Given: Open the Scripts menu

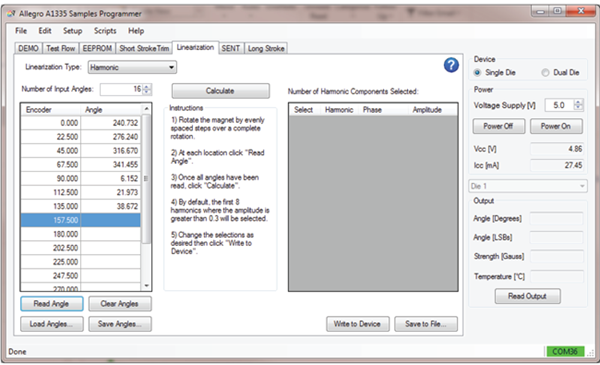Looking at the screenshot, I should pyautogui.click(x=105, y=31).
